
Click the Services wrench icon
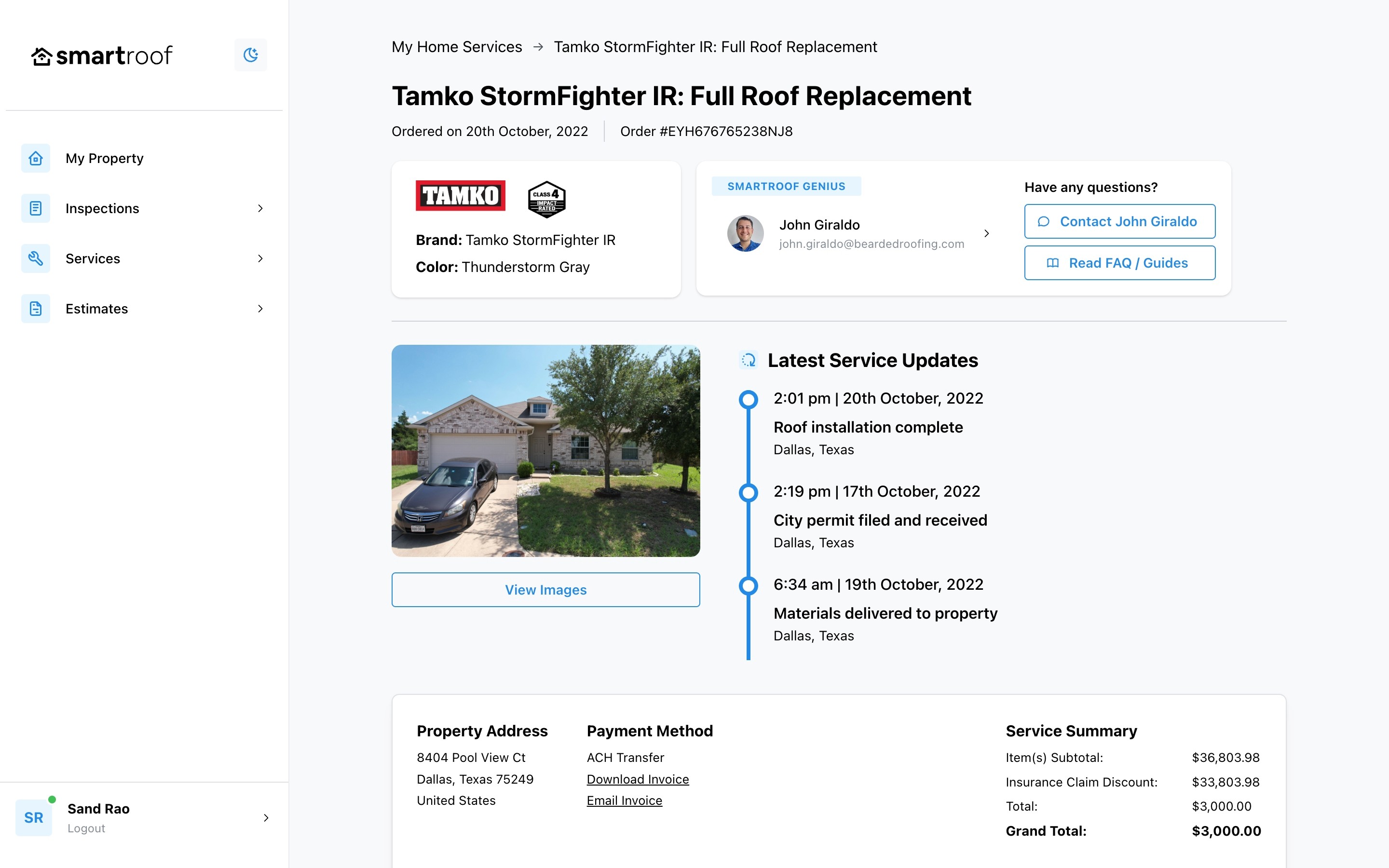pyautogui.click(x=36, y=258)
